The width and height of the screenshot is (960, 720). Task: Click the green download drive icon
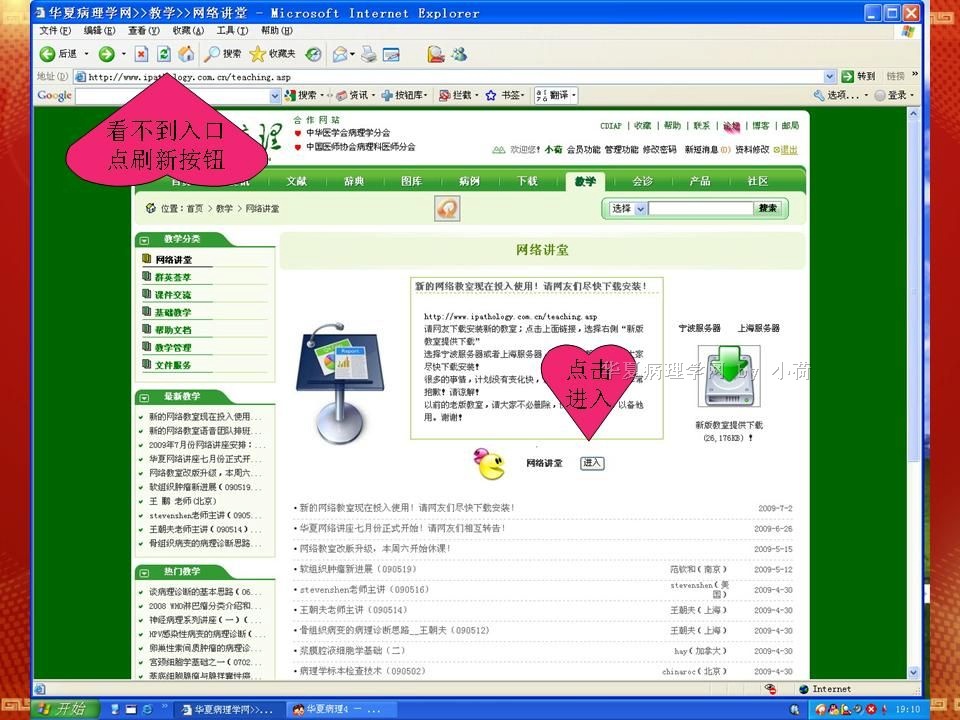click(x=729, y=377)
